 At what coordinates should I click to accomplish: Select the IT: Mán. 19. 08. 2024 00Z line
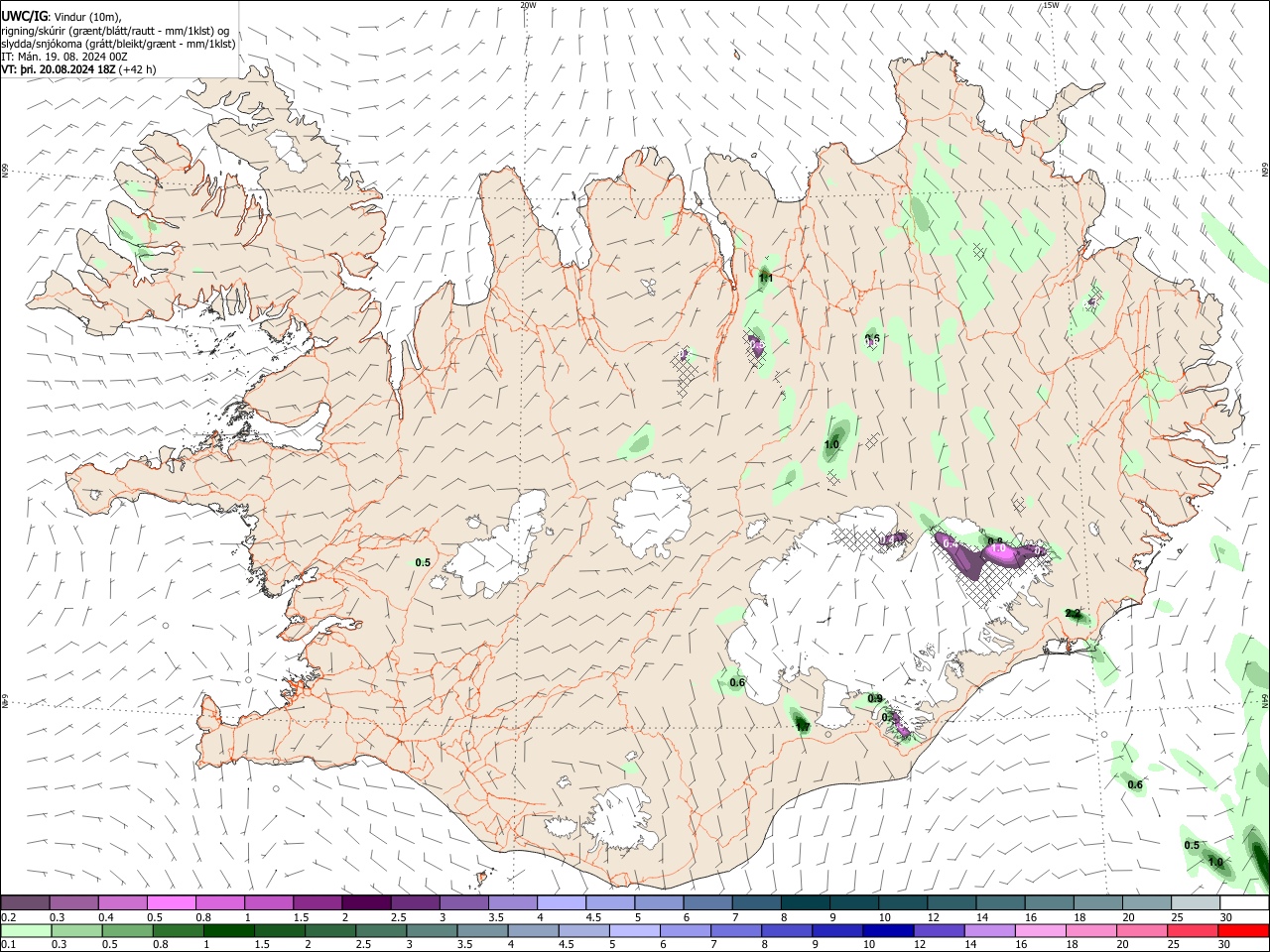pos(63,57)
